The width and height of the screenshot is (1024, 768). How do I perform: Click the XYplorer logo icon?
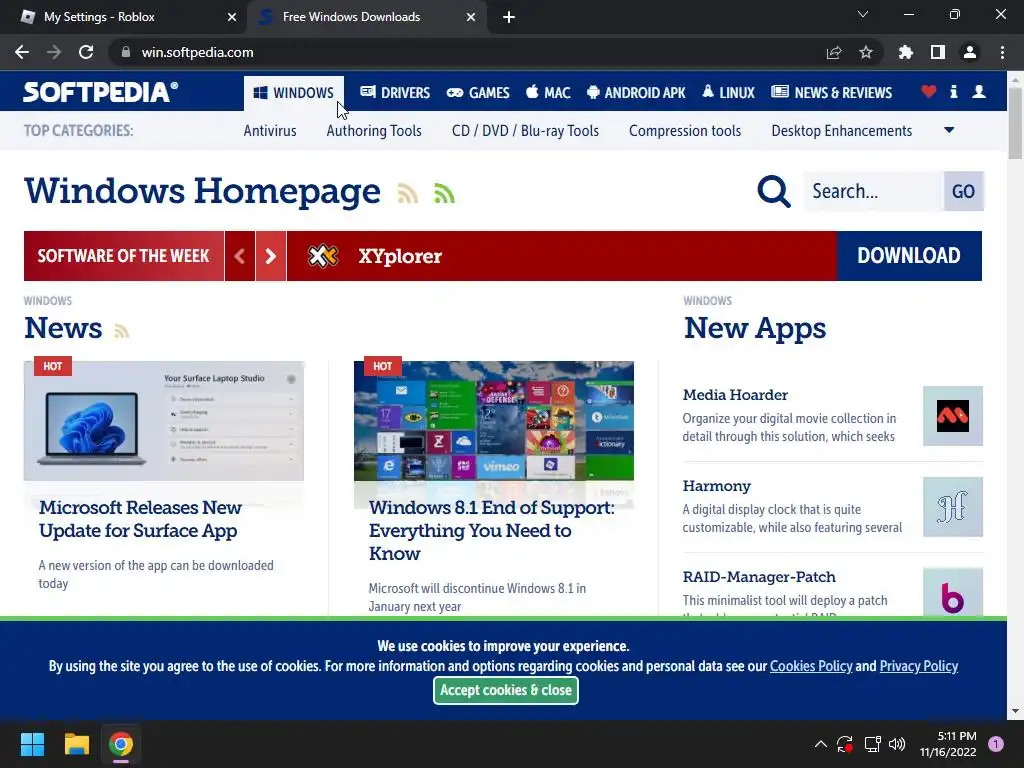click(x=323, y=256)
